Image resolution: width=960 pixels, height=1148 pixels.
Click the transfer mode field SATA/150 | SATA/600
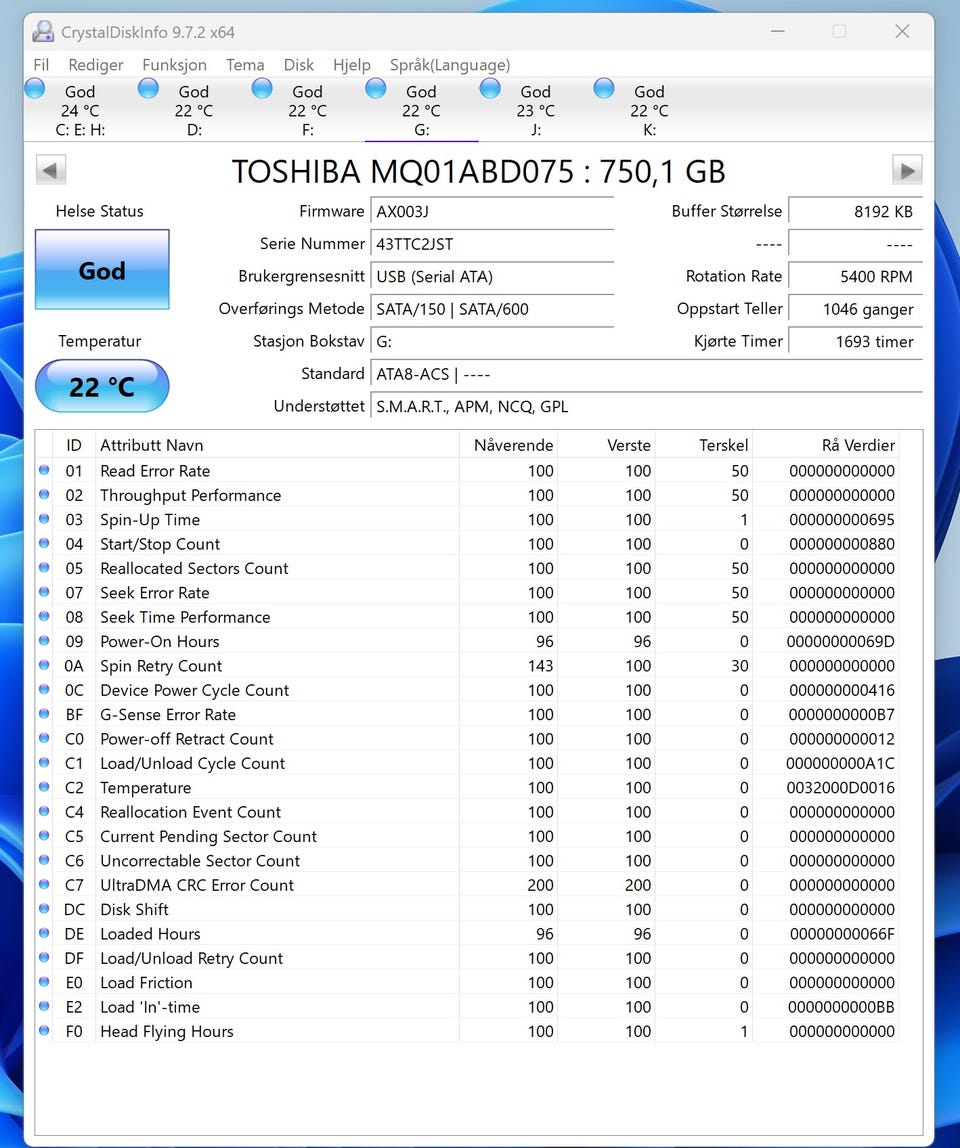click(x=492, y=308)
